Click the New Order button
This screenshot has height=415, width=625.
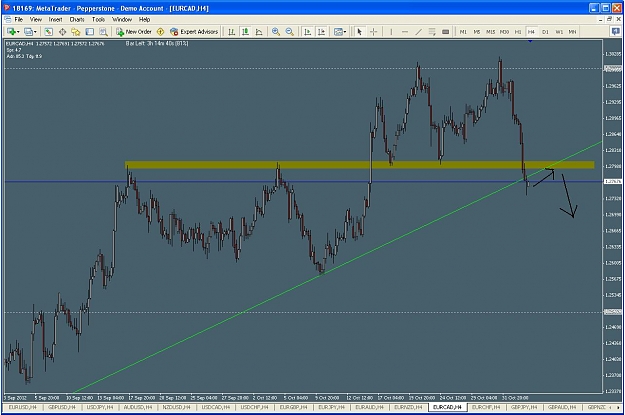click(134, 31)
